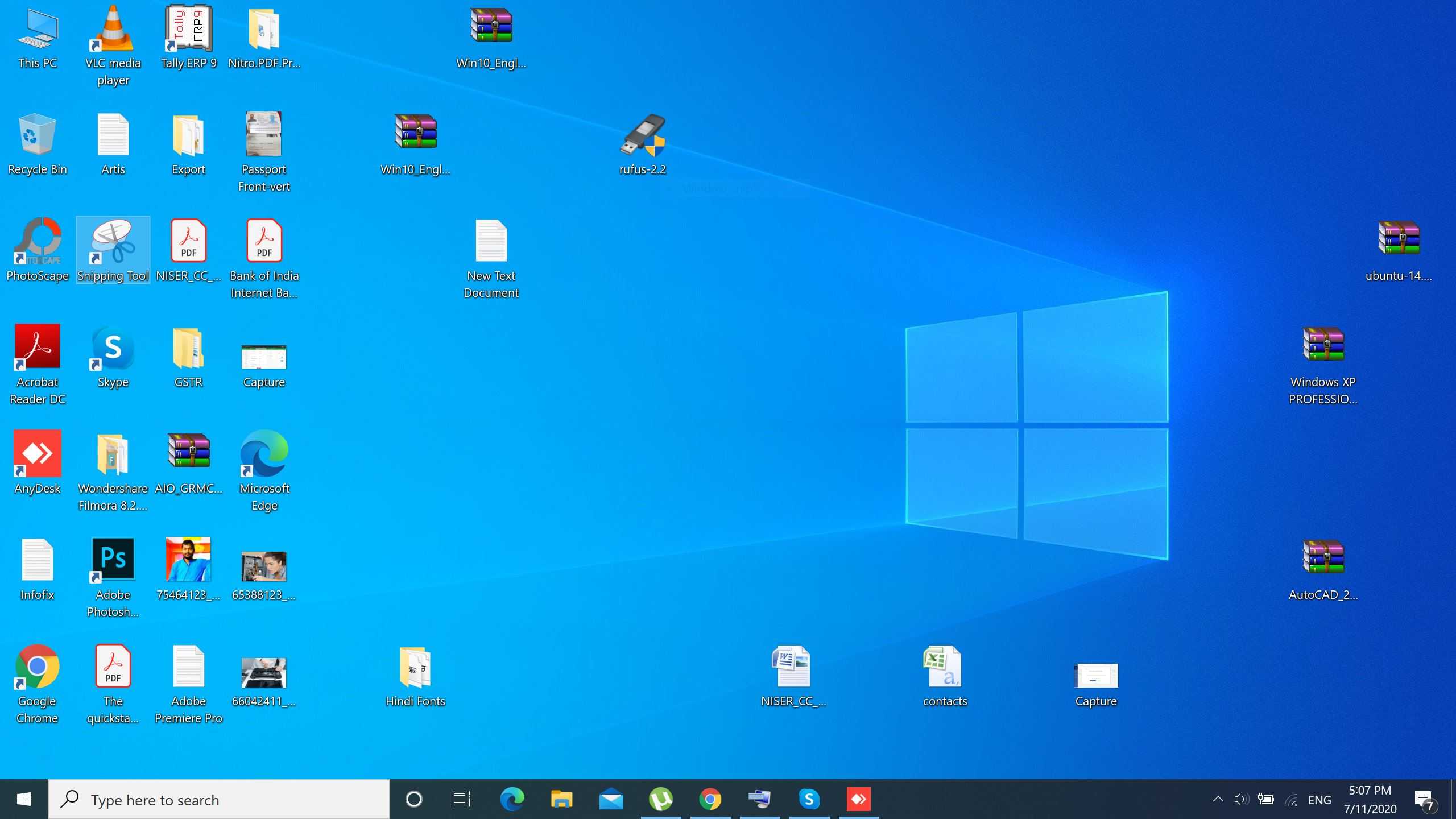
Task: Select the New Text Document file
Action: pos(491,259)
